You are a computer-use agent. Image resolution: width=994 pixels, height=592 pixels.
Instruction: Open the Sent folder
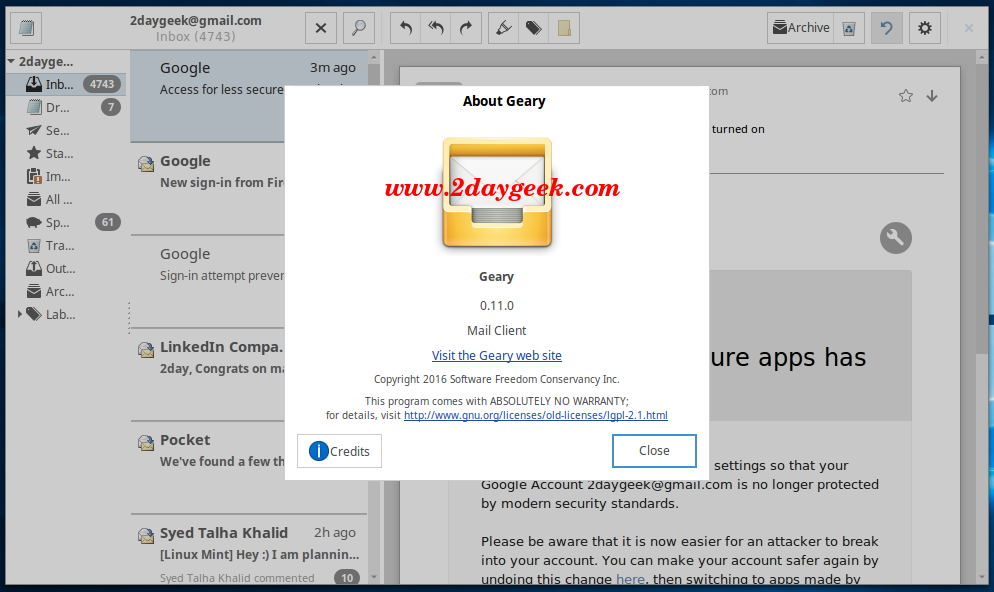tap(66, 131)
